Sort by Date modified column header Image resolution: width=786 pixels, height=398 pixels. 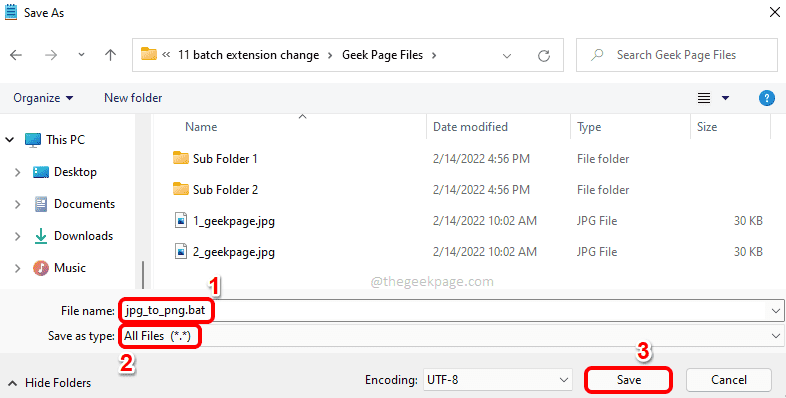470,127
